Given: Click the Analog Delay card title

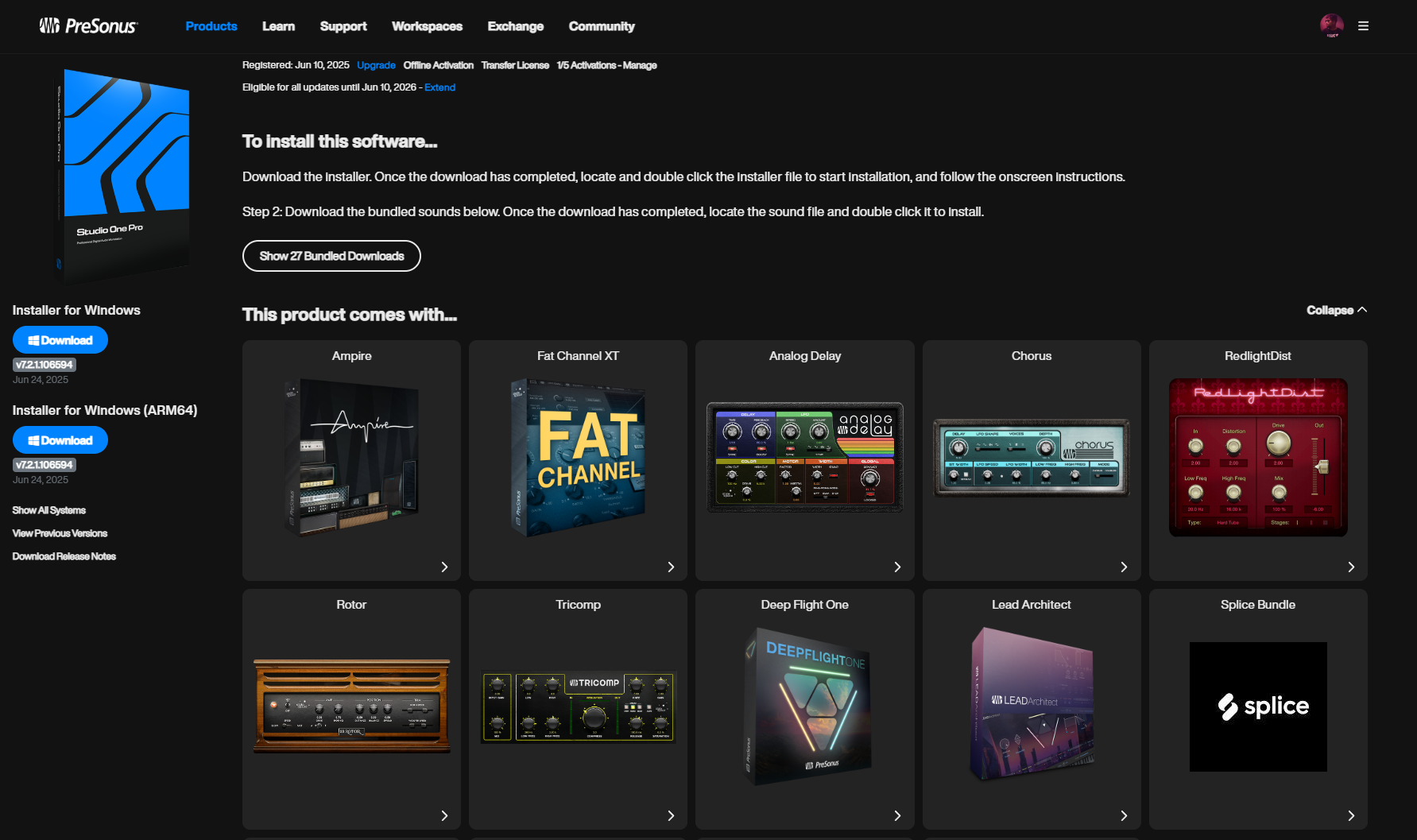Looking at the screenshot, I should pos(805,356).
